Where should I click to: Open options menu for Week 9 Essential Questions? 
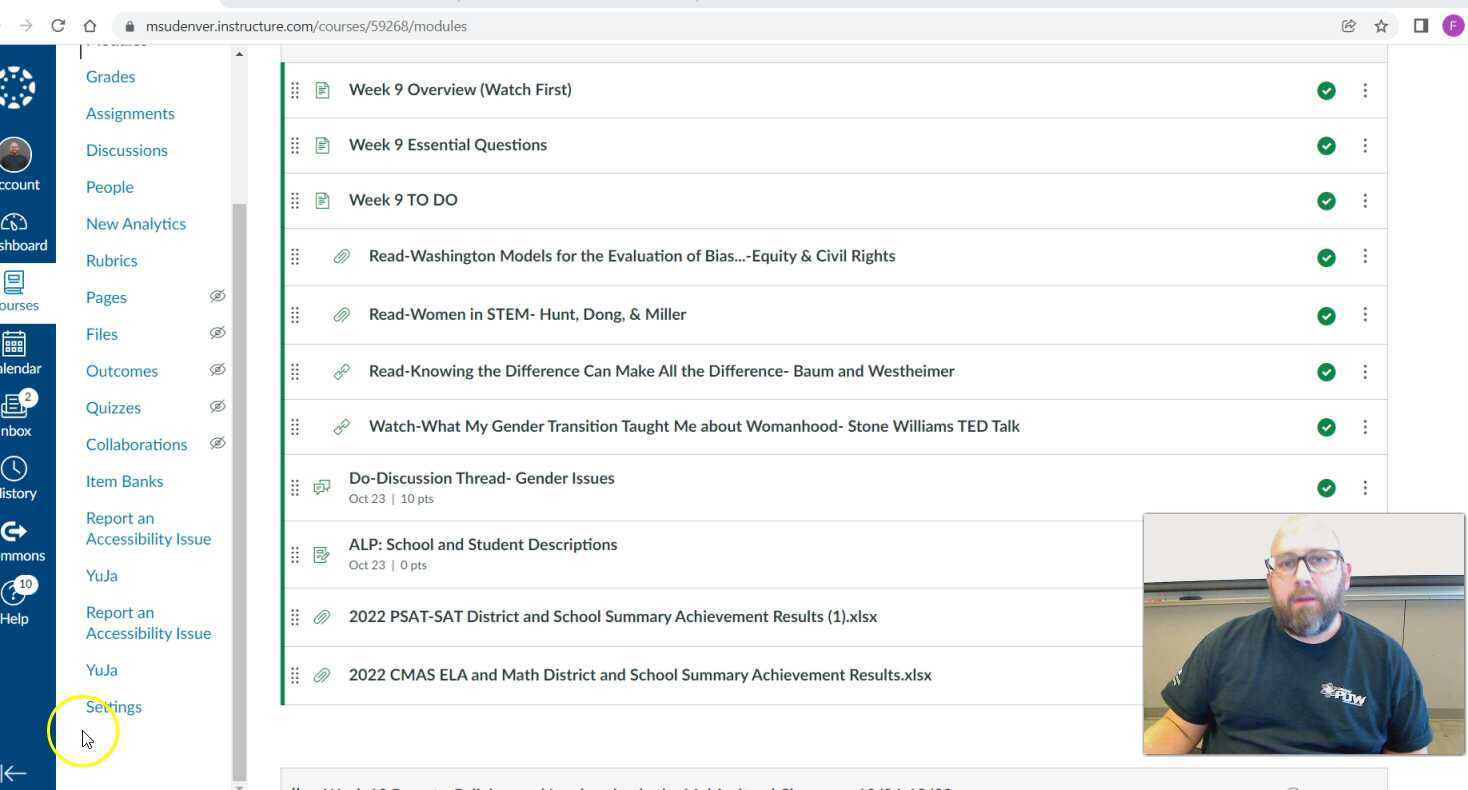click(x=1365, y=145)
